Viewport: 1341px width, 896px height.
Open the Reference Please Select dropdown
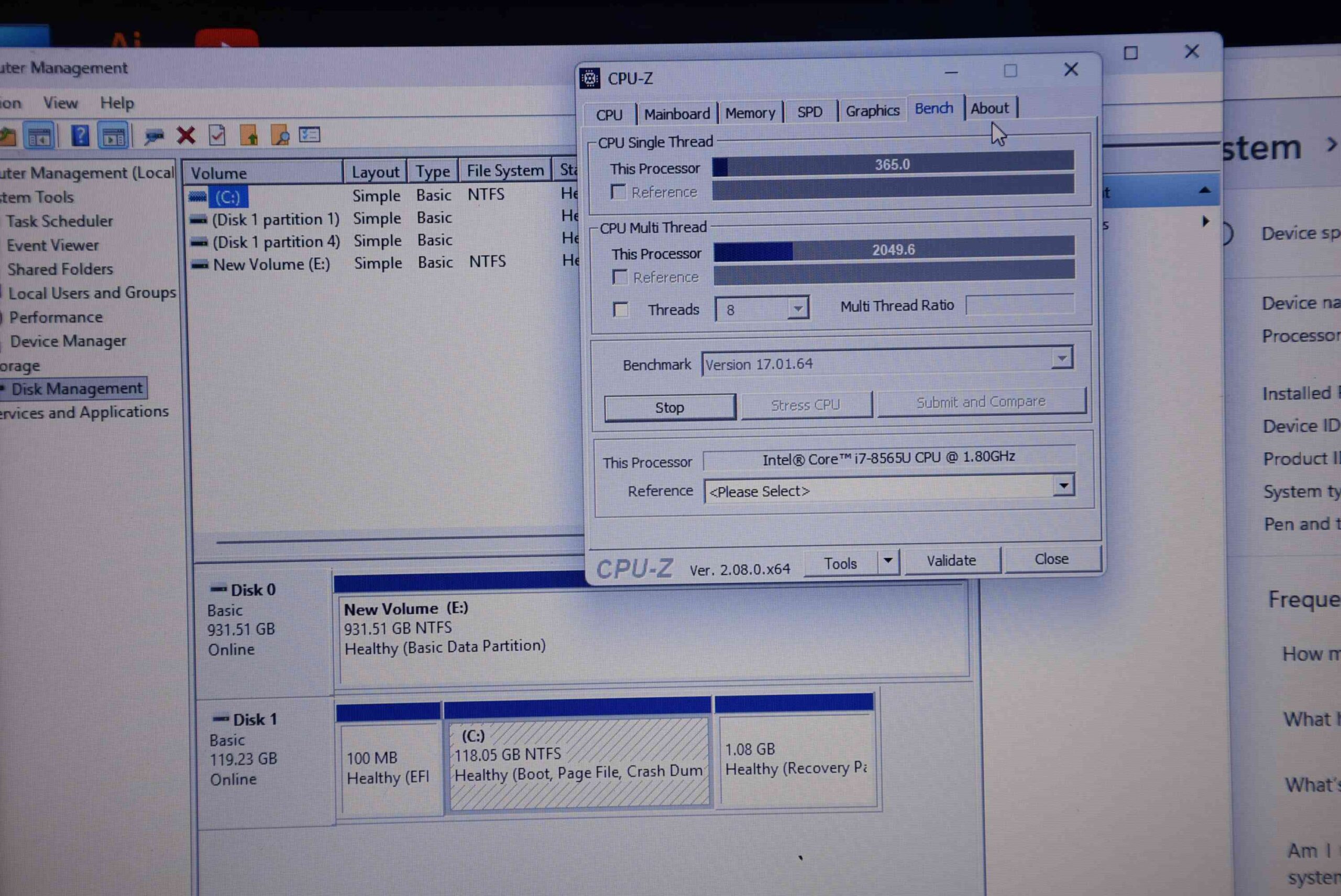tap(1063, 486)
